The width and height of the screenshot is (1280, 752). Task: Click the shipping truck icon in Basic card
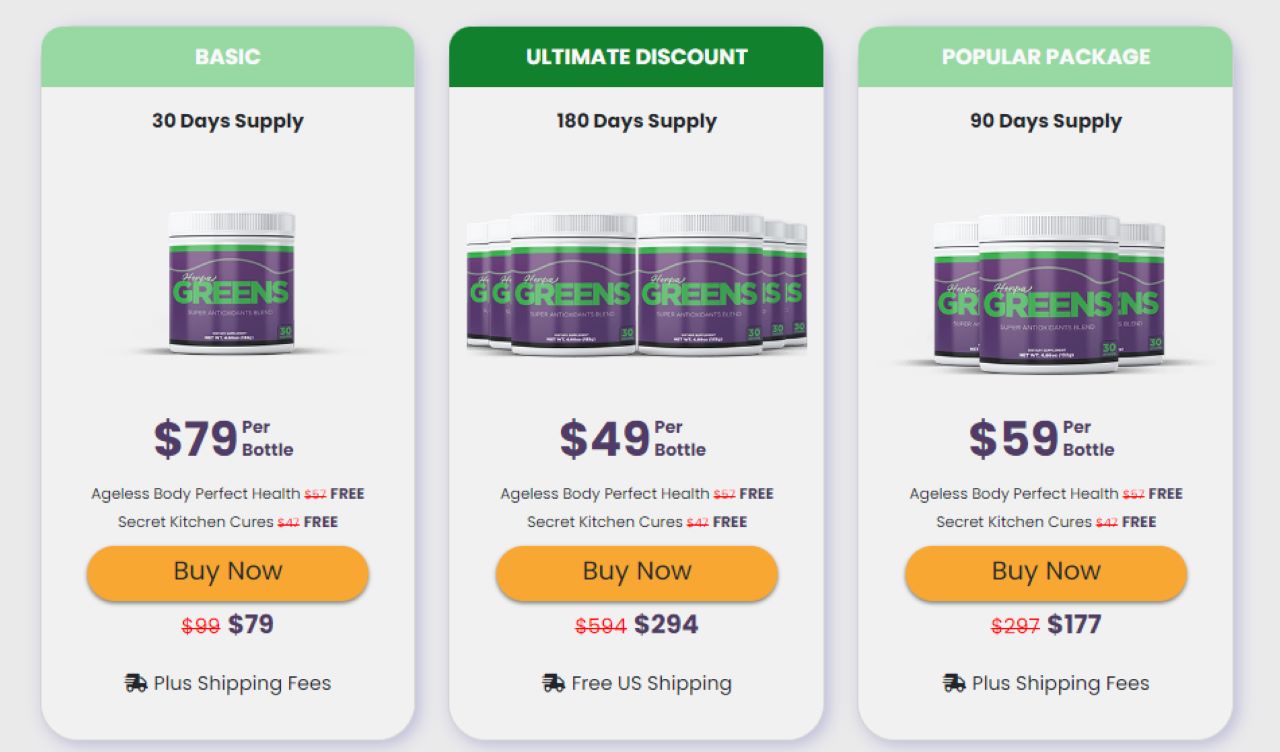(x=136, y=683)
